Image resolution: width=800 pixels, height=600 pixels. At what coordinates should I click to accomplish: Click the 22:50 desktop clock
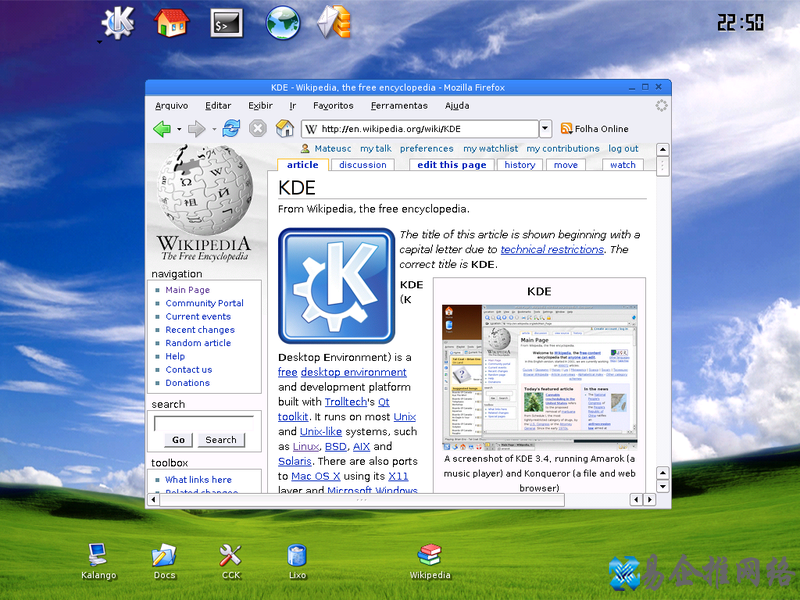click(x=740, y=23)
